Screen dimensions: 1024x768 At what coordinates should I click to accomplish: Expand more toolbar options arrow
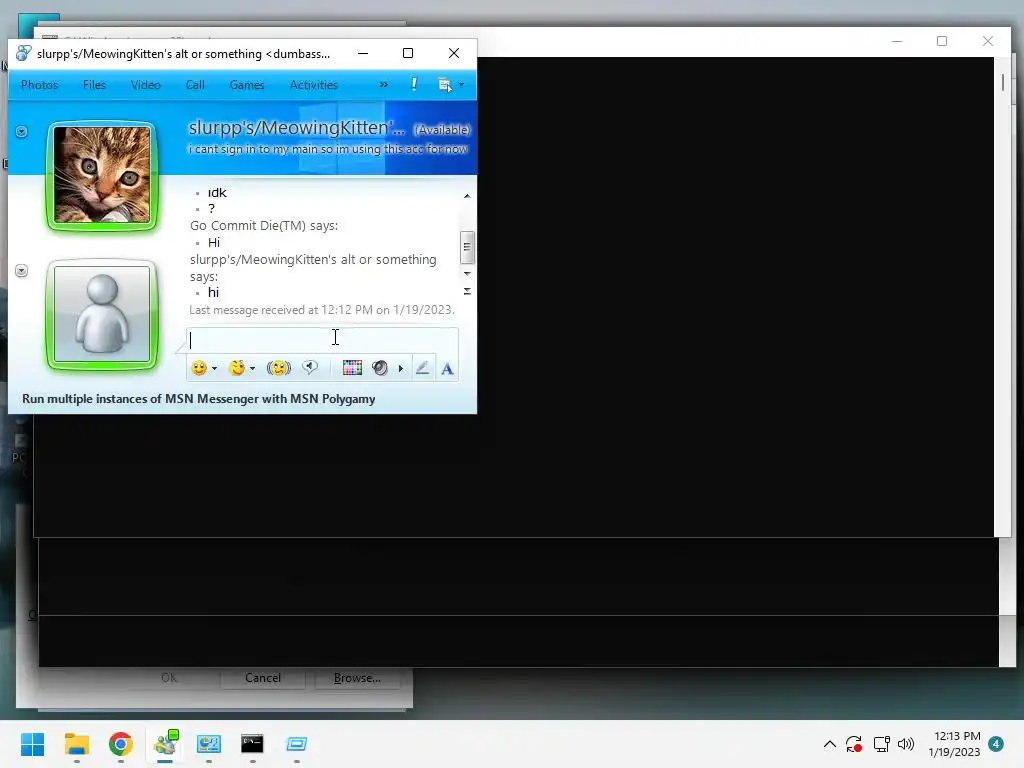[400, 369]
